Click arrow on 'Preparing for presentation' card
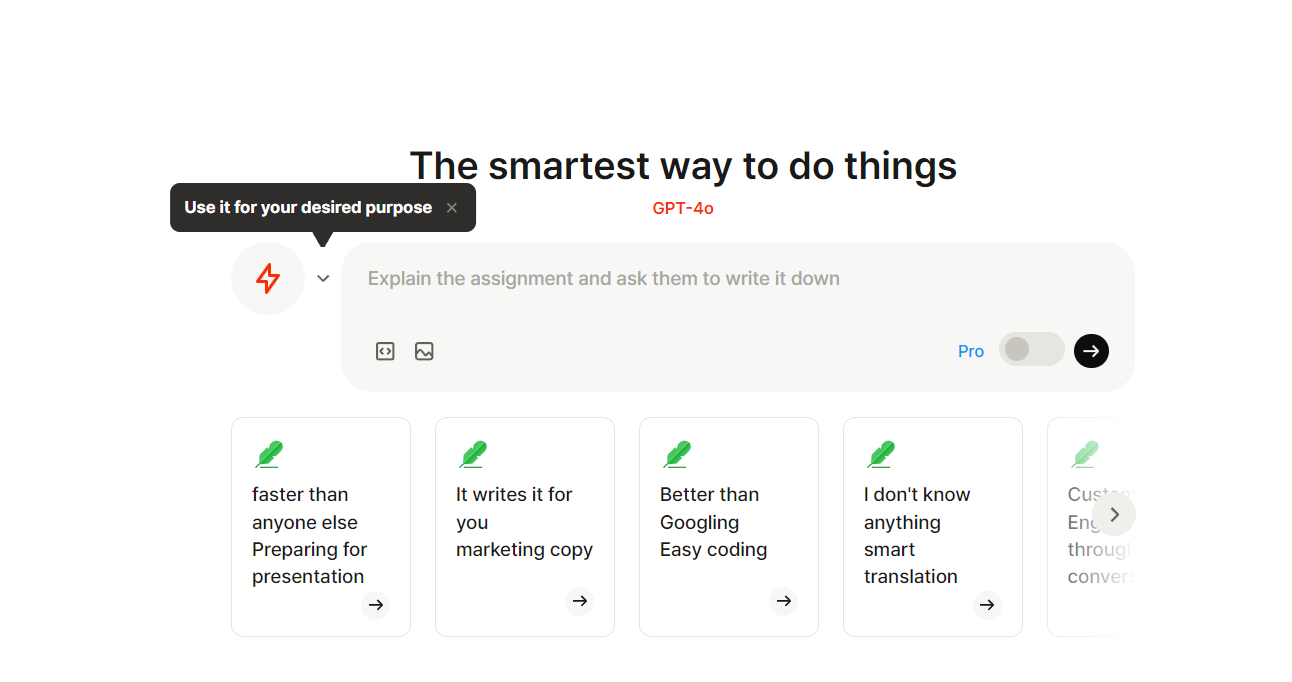The width and height of the screenshot is (1292, 682). click(375, 605)
